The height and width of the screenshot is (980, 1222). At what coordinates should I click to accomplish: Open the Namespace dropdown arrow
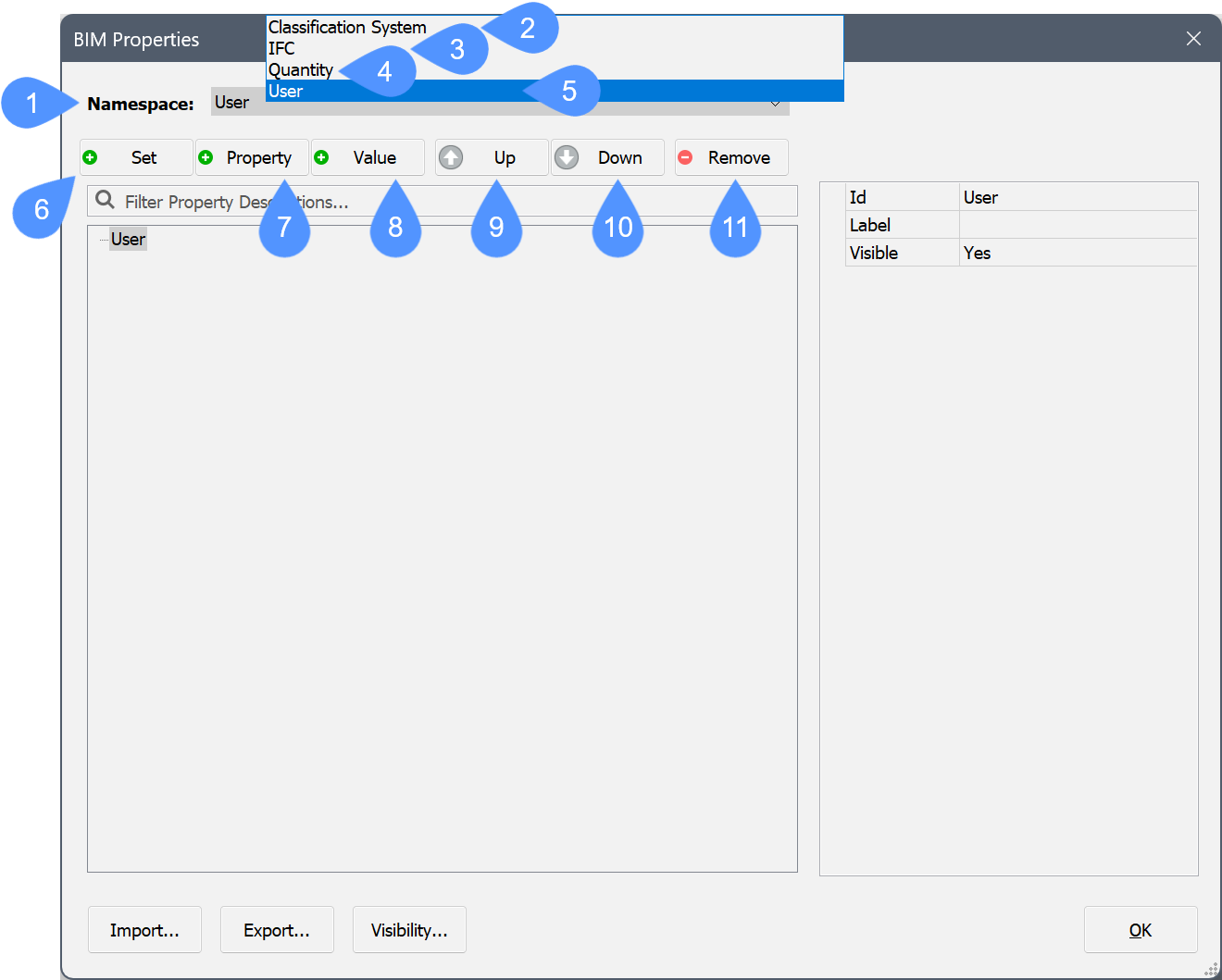click(776, 104)
